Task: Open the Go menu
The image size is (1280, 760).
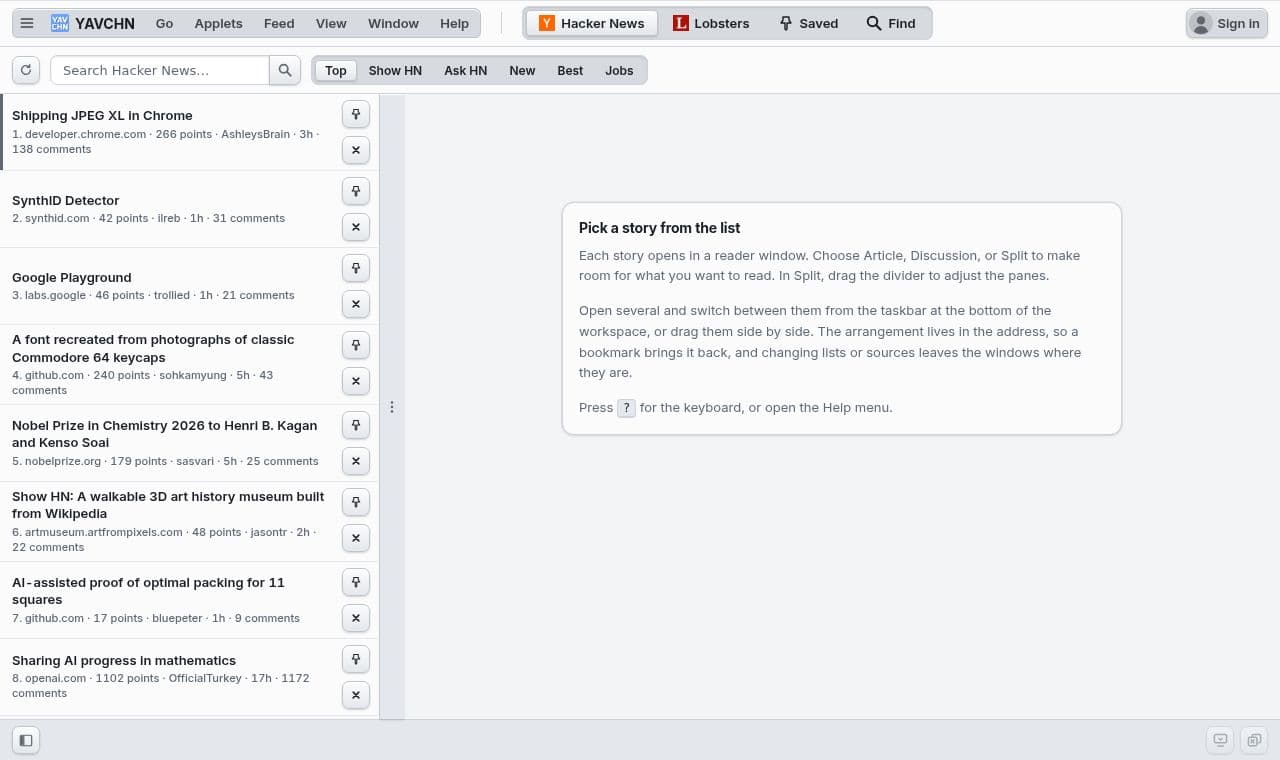Action: point(164,23)
